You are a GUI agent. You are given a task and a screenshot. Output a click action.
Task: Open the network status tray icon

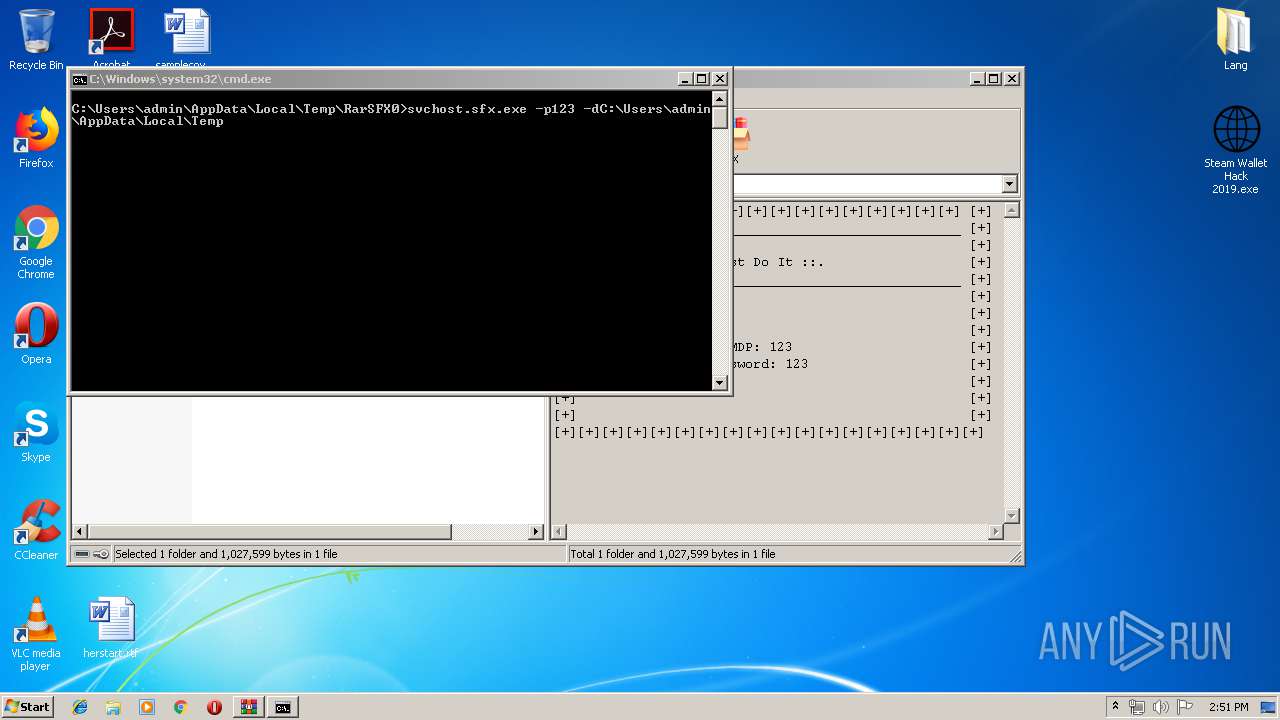pos(1137,707)
